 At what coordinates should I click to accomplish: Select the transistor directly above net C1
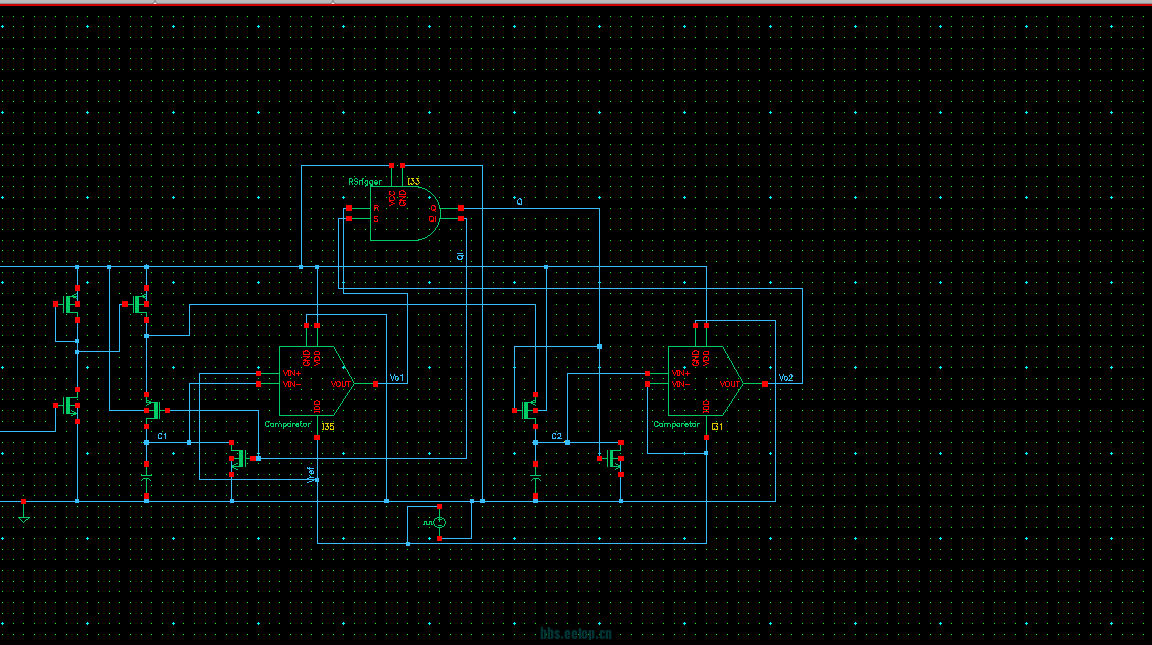coord(154,410)
